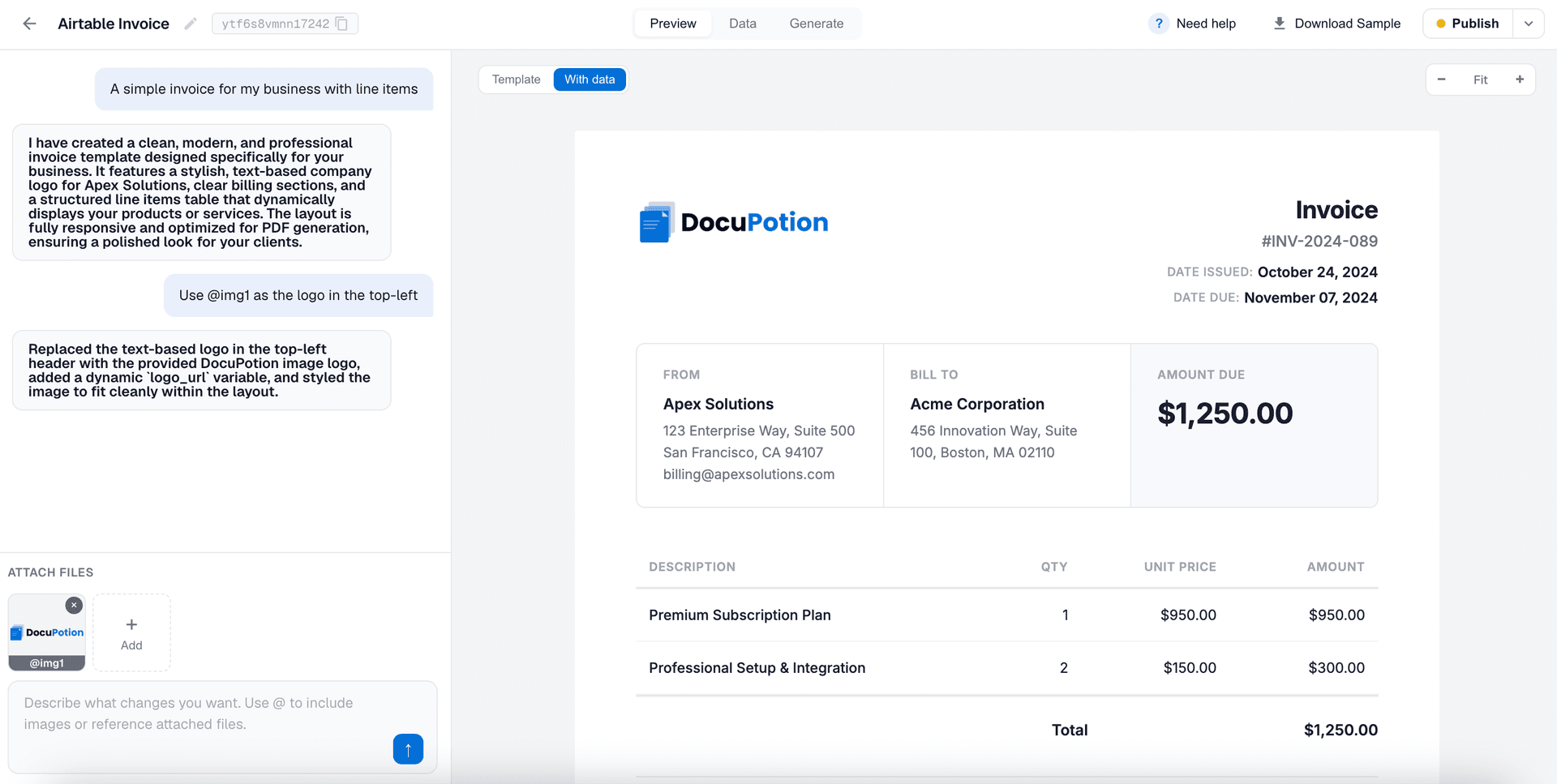Click the back arrow icon
This screenshot has width=1557, height=784.
[x=29, y=24]
